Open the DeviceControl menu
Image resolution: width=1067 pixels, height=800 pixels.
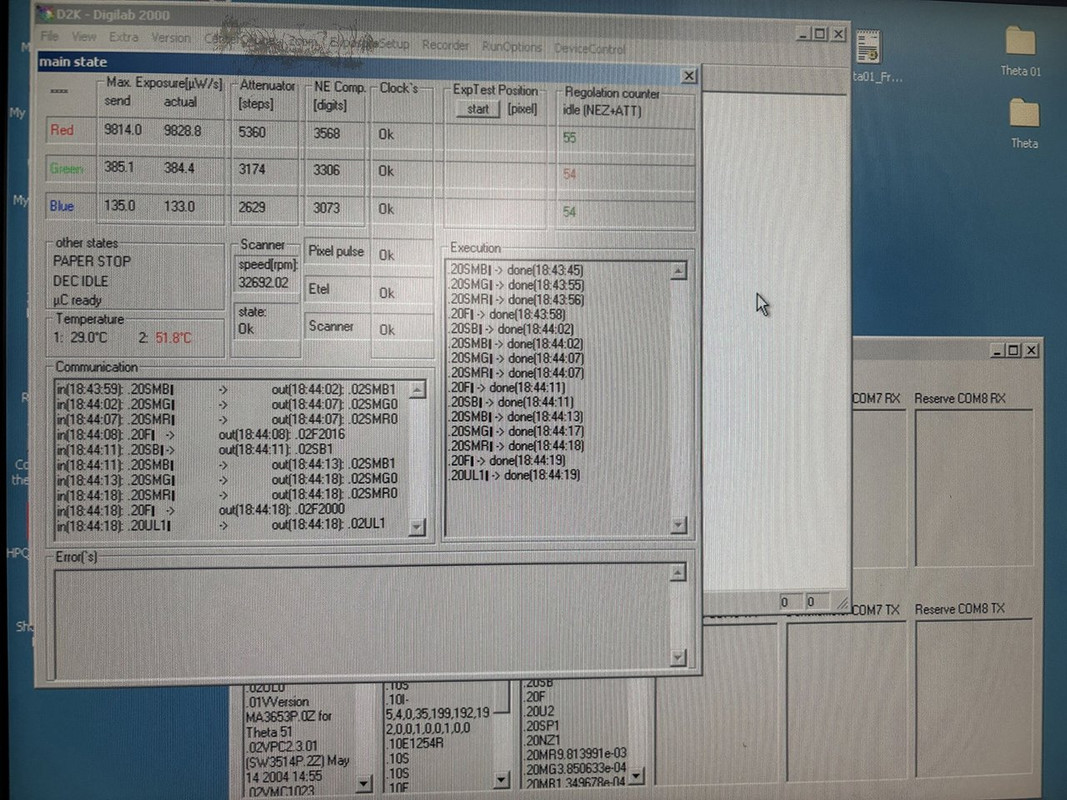(590, 49)
